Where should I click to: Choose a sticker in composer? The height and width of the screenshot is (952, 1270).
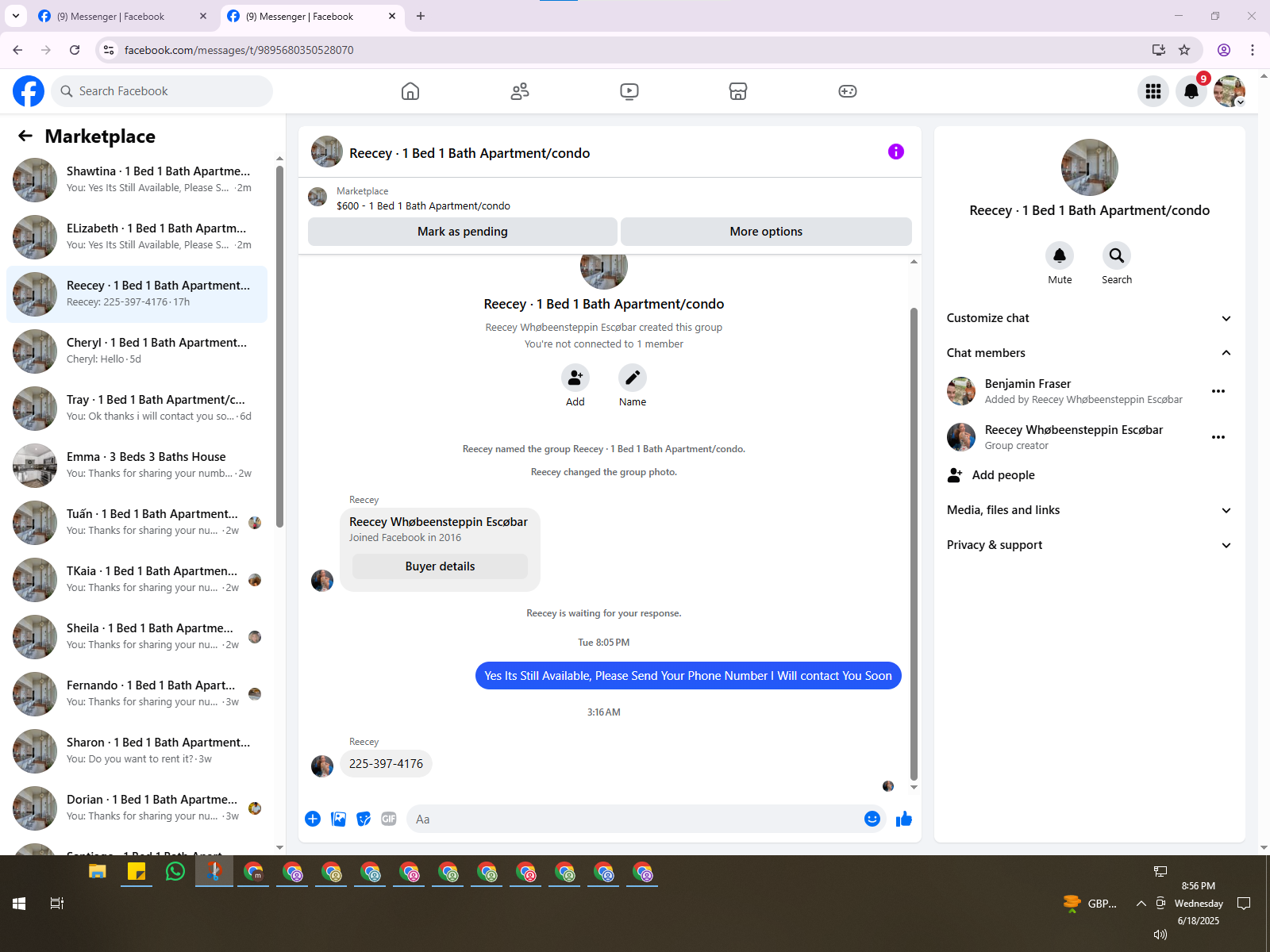[x=364, y=819]
